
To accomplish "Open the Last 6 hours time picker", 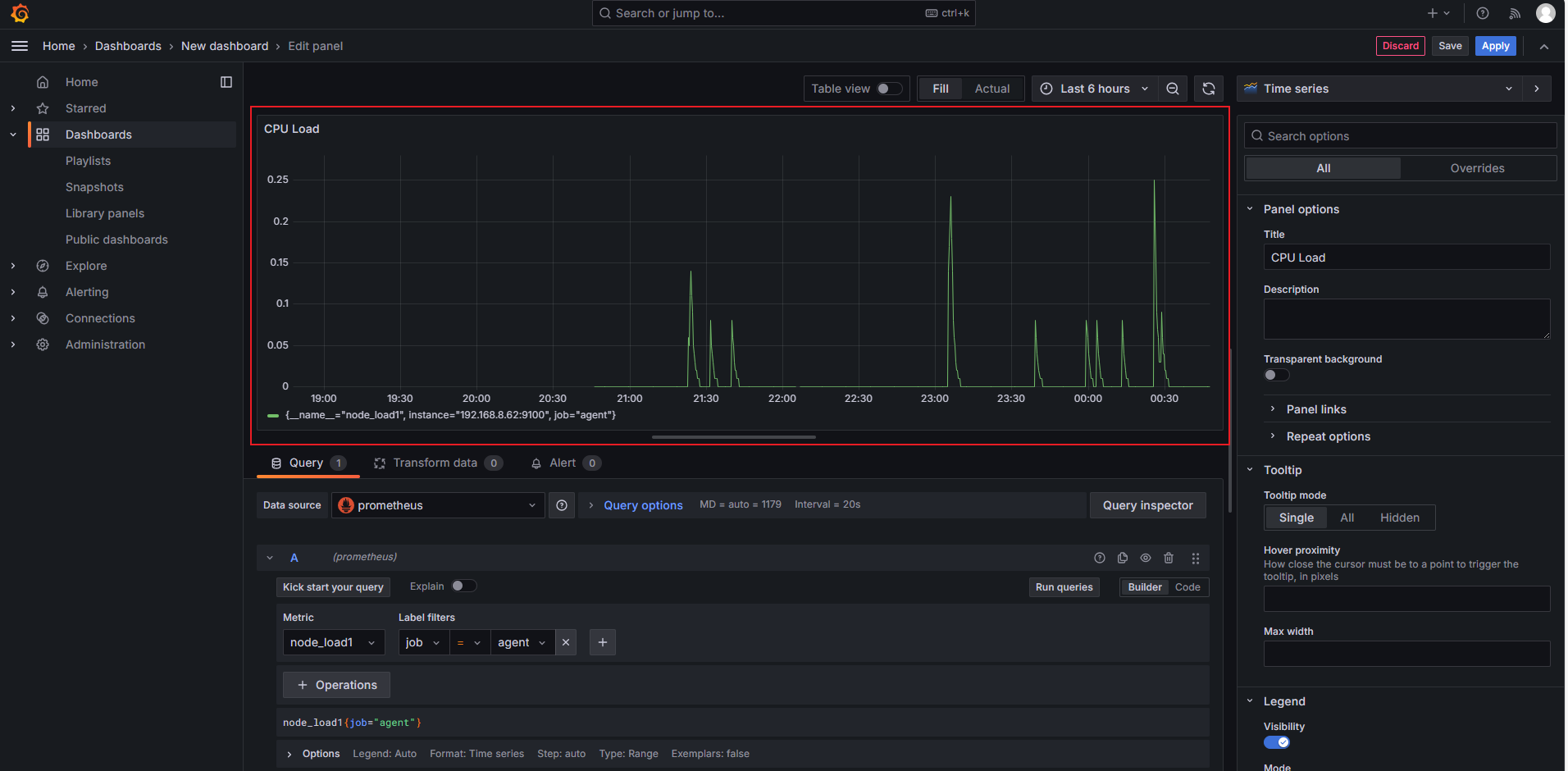I will point(1094,89).
